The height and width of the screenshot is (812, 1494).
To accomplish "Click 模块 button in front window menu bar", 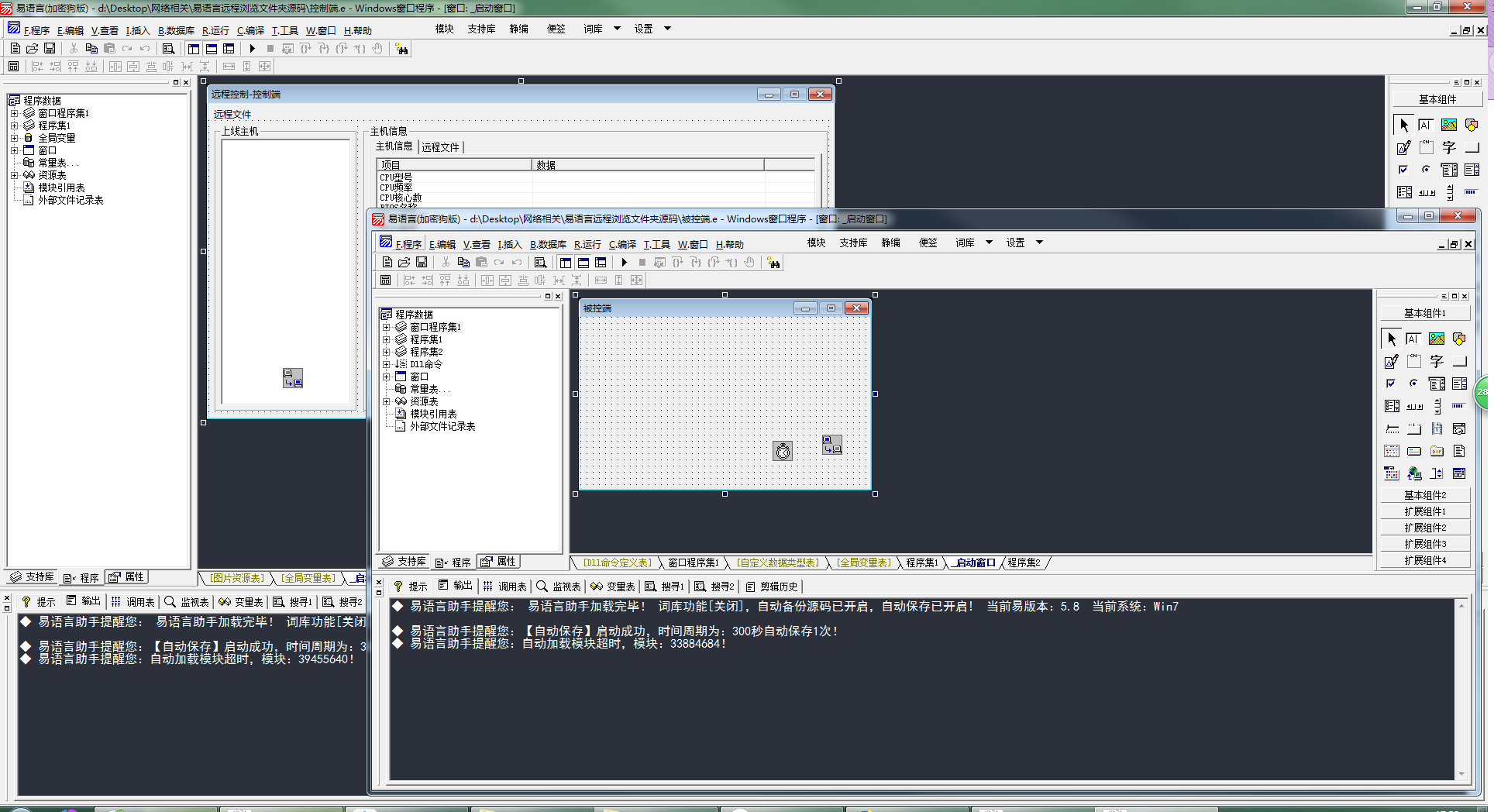I will (x=816, y=243).
